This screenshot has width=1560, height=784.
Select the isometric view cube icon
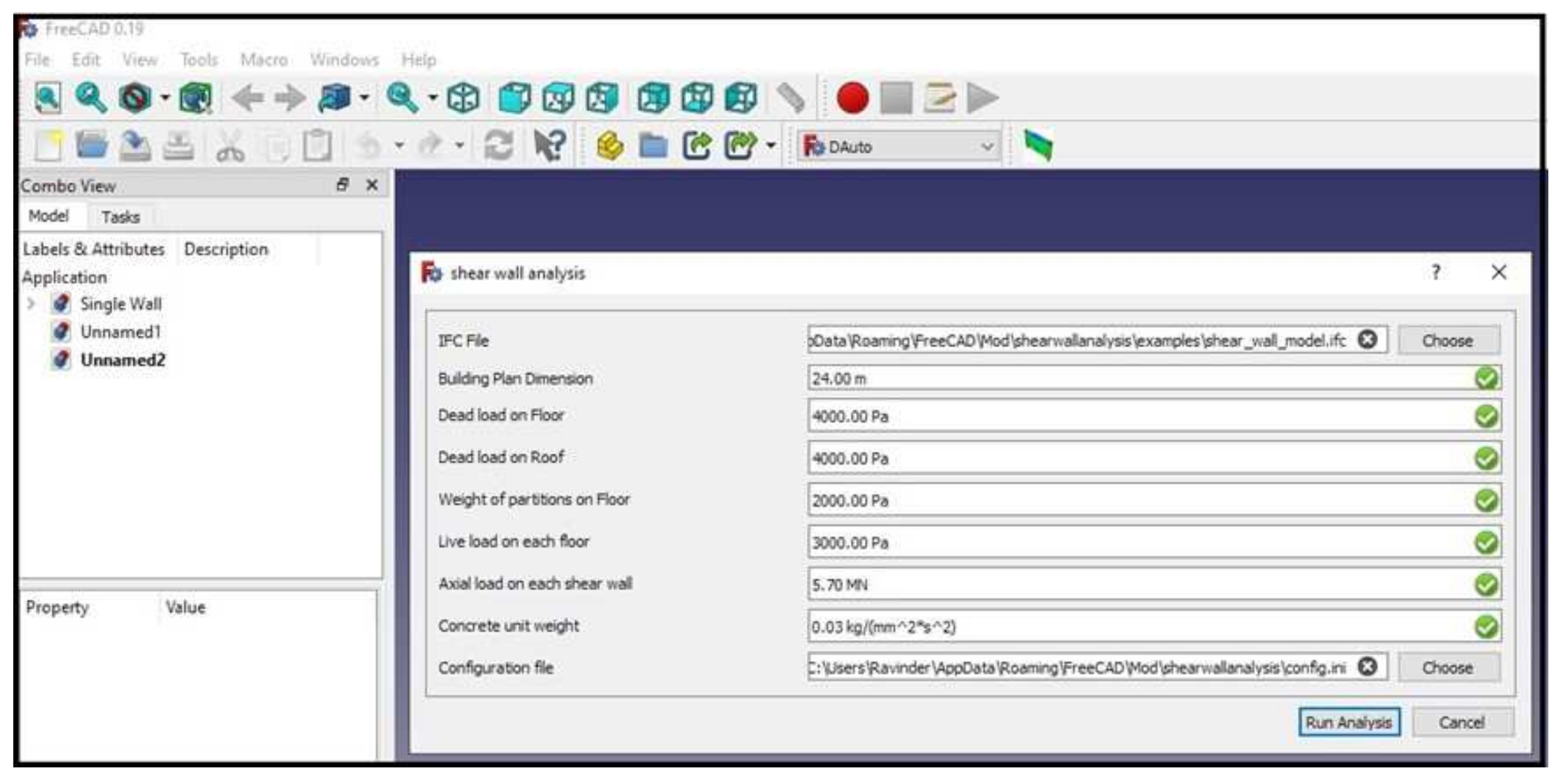point(463,97)
